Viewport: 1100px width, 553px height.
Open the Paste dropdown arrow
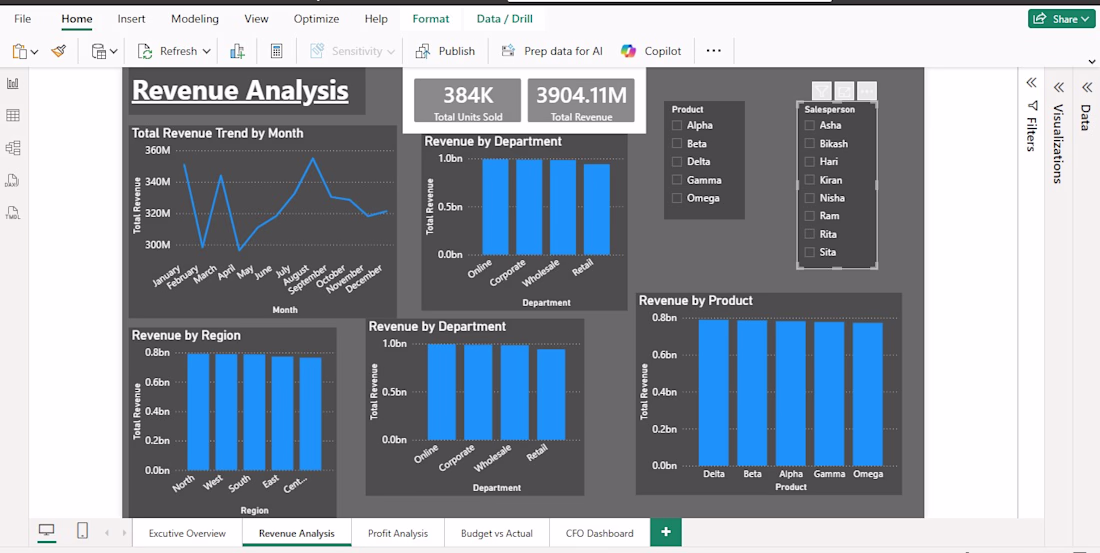pos(34,52)
